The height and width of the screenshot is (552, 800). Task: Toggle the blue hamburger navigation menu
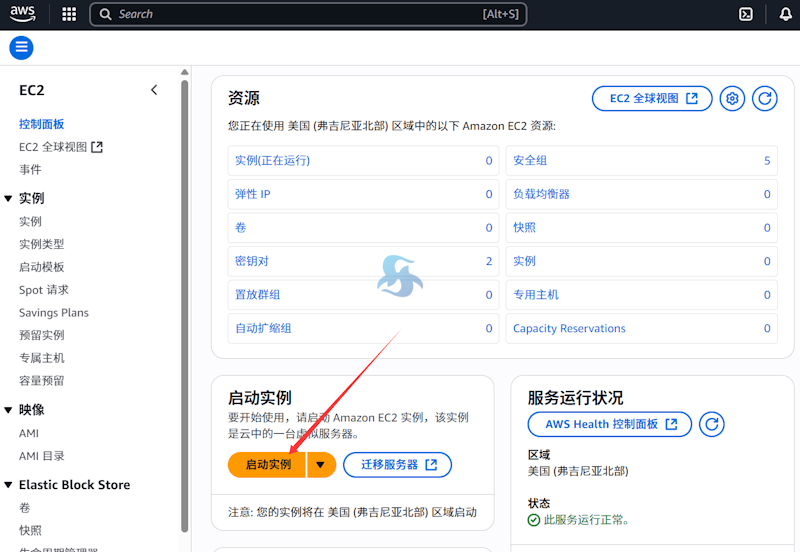point(21,47)
